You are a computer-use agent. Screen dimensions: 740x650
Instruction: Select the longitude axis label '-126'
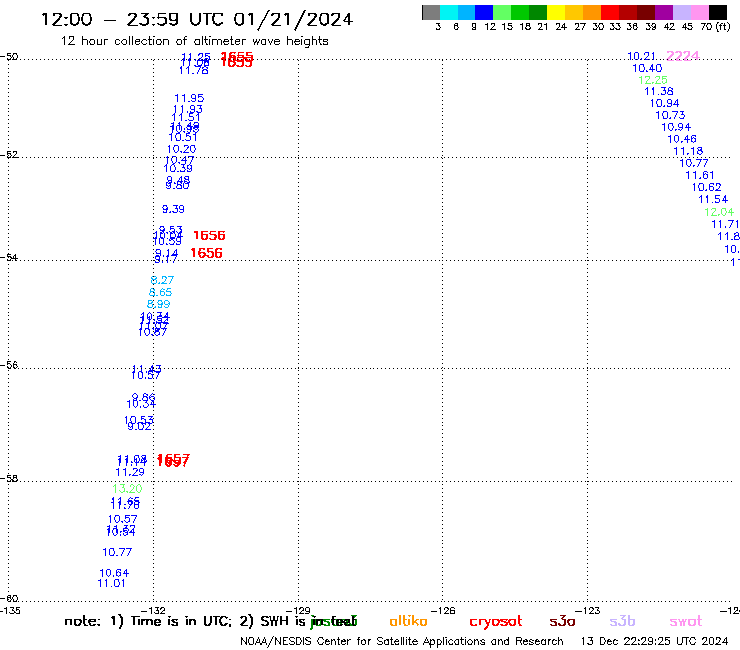click(443, 610)
